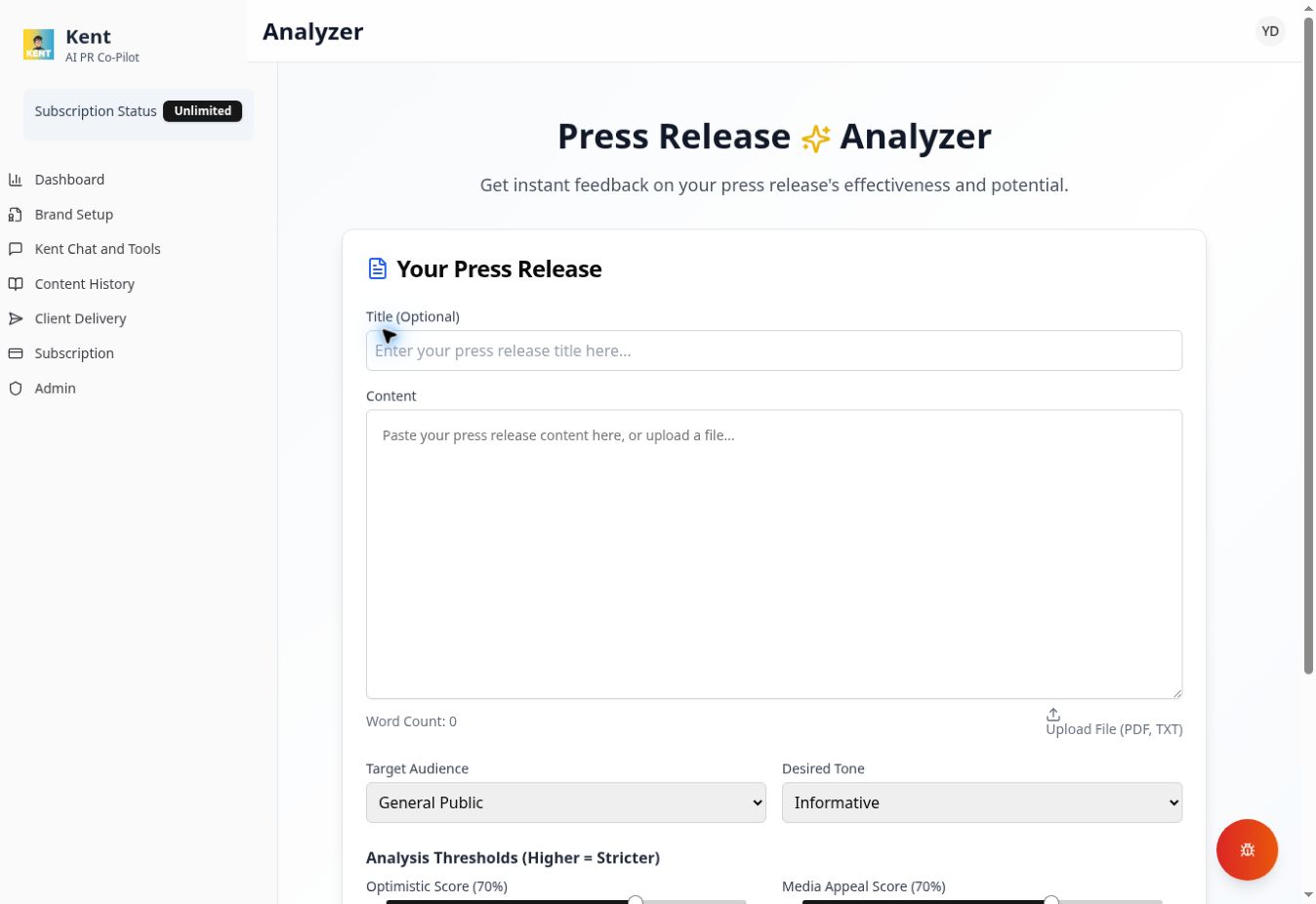Click the Content History book icon
Image resolution: width=1316 pixels, height=904 pixels.
point(16,284)
